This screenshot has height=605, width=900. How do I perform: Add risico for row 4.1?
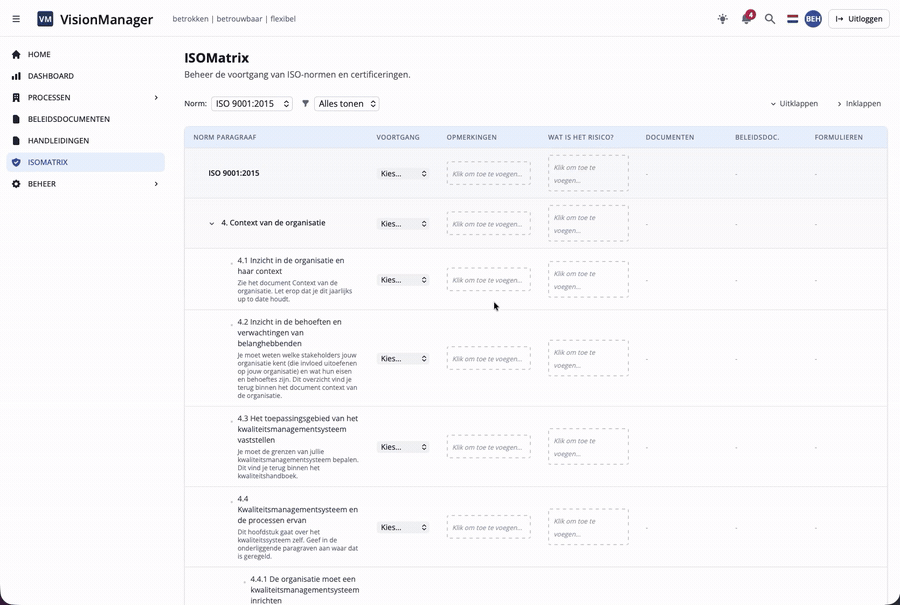click(x=588, y=280)
